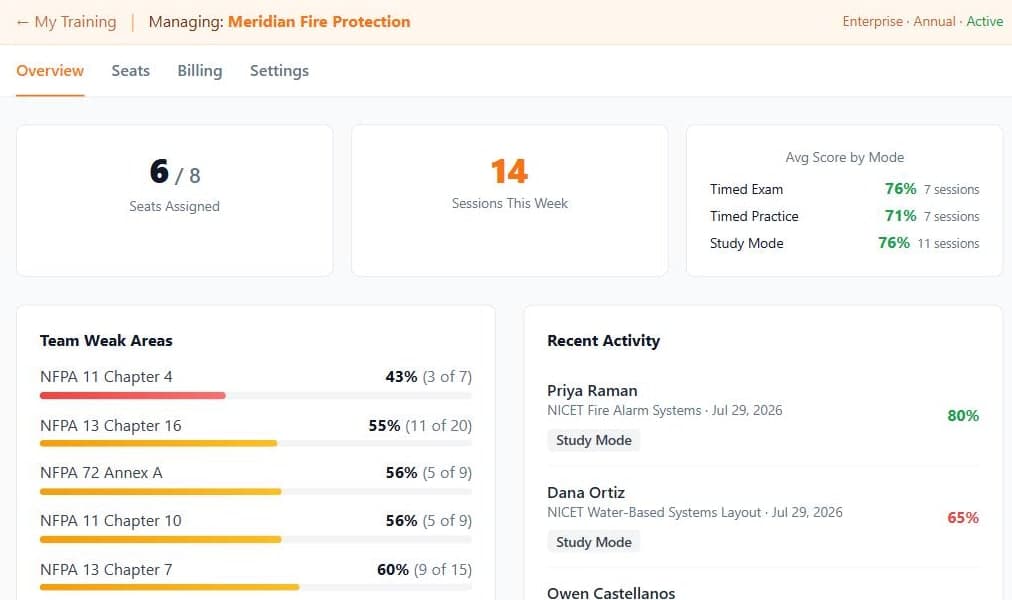Select Dana Ortiz's activity entry
Screen dimensions: 1012x600
click(x=763, y=517)
